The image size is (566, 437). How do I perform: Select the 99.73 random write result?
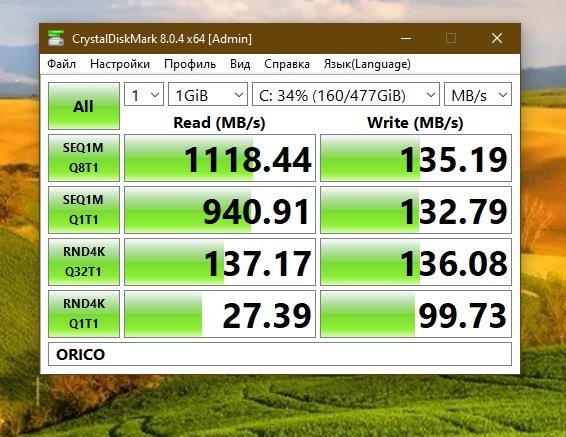click(416, 314)
